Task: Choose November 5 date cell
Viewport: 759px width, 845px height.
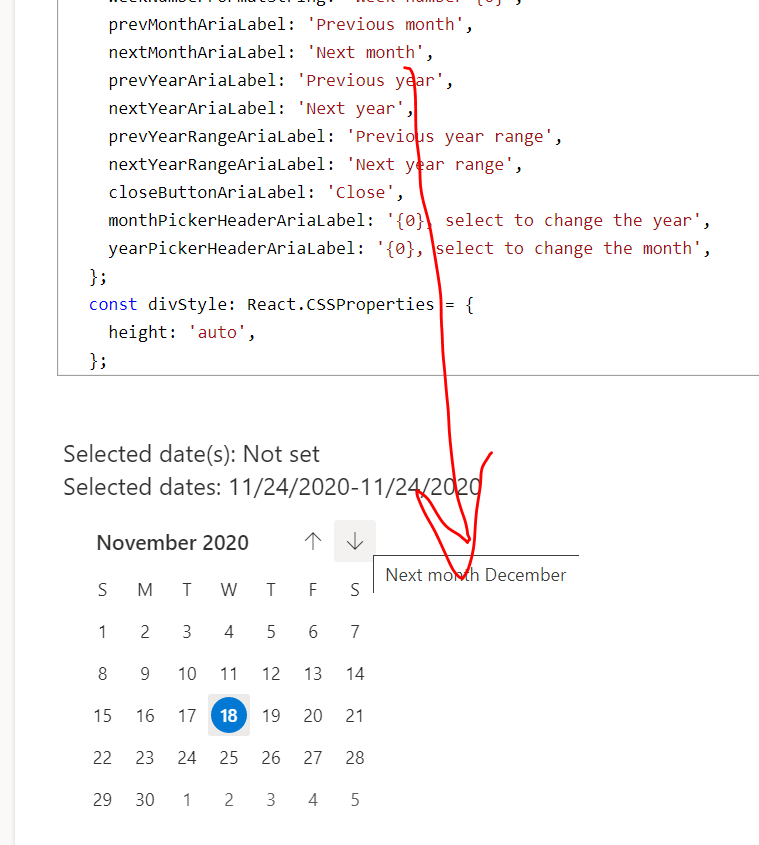Action: (271, 632)
